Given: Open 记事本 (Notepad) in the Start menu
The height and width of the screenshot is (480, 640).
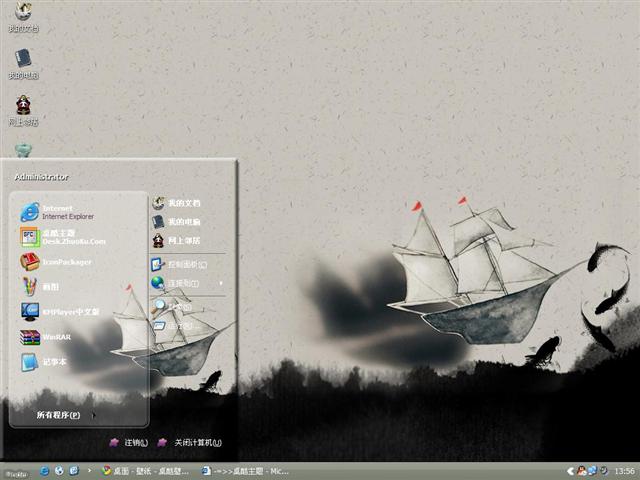Looking at the screenshot, I should click(43, 362).
